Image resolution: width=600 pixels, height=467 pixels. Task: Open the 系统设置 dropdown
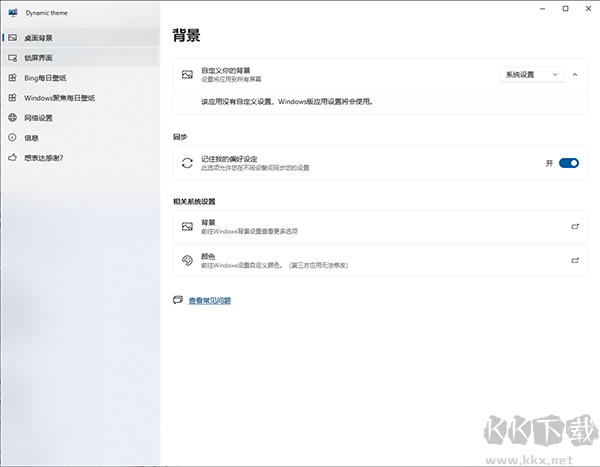532,75
